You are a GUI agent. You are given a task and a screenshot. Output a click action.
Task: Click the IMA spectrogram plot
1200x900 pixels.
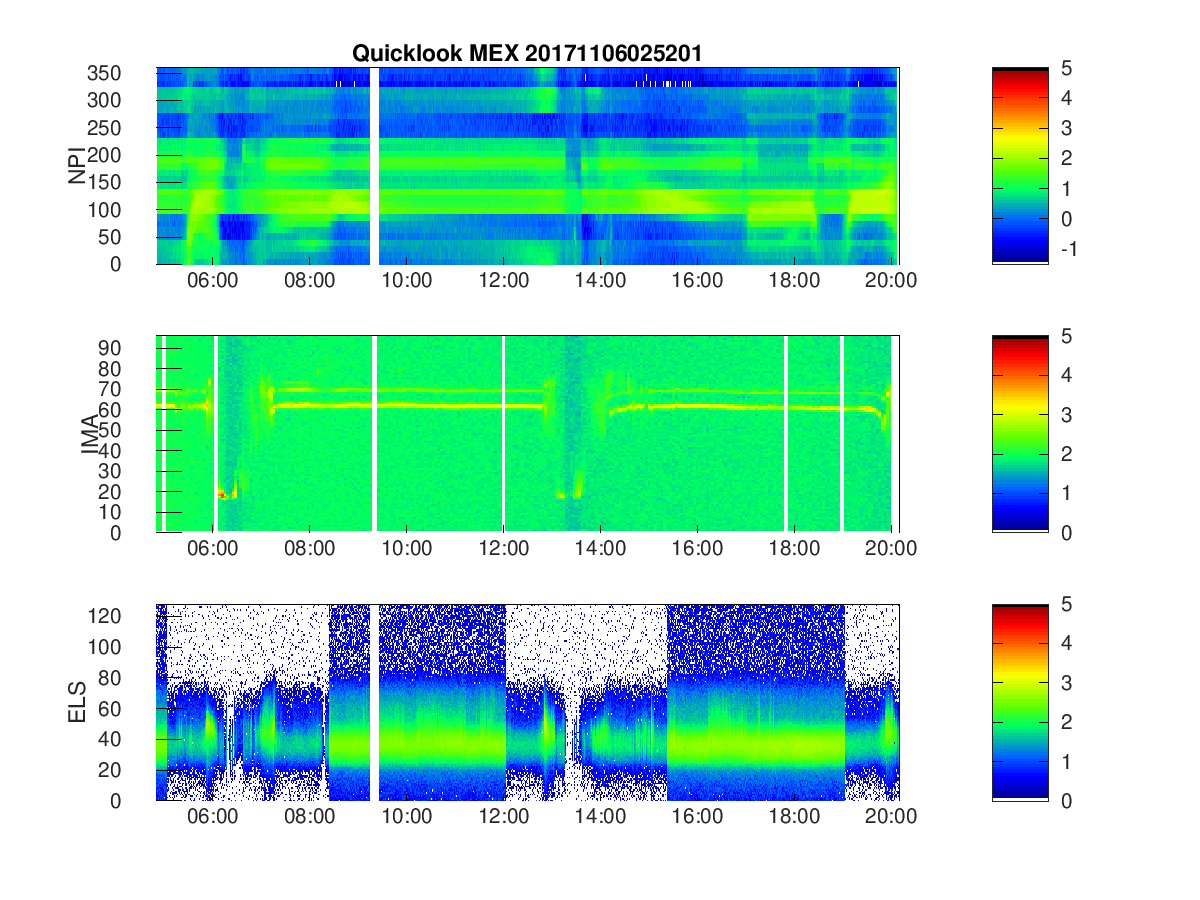[x=528, y=434]
